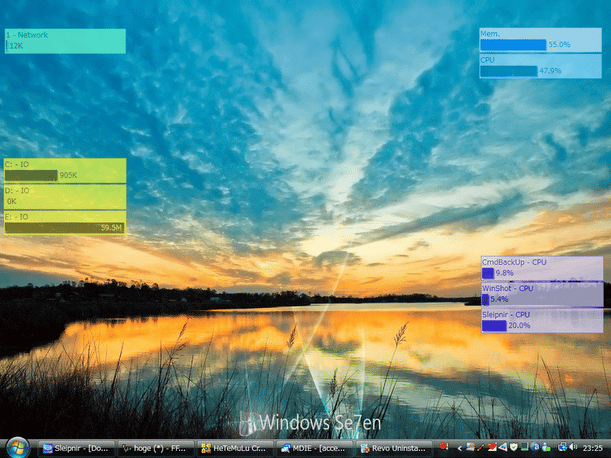The height and width of the screenshot is (458, 611).
Task: Open the volume speaker tray icon
Action: click(x=573, y=447)
